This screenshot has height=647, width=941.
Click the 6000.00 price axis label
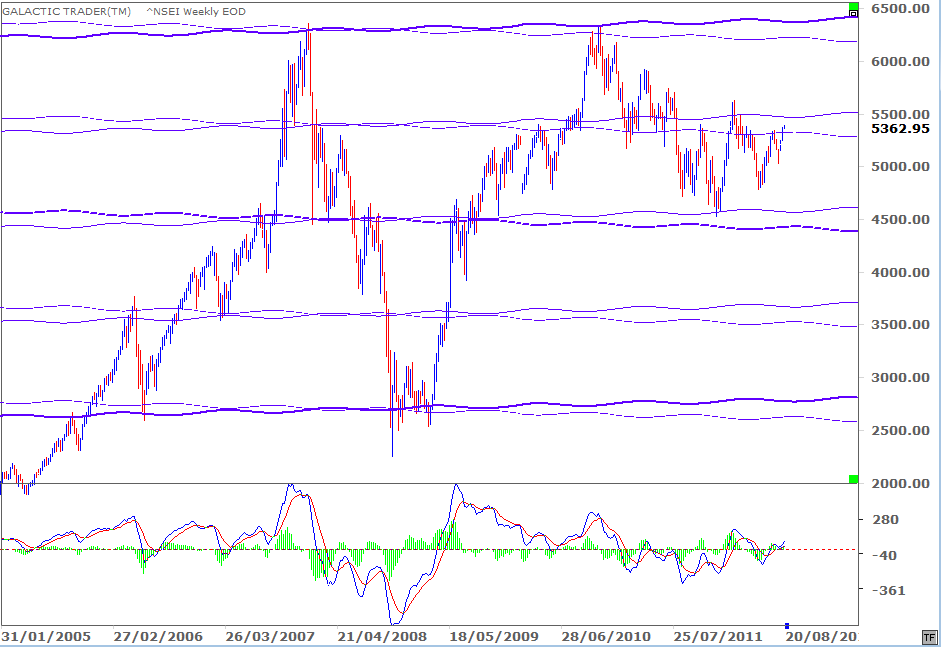click(900, 61)
